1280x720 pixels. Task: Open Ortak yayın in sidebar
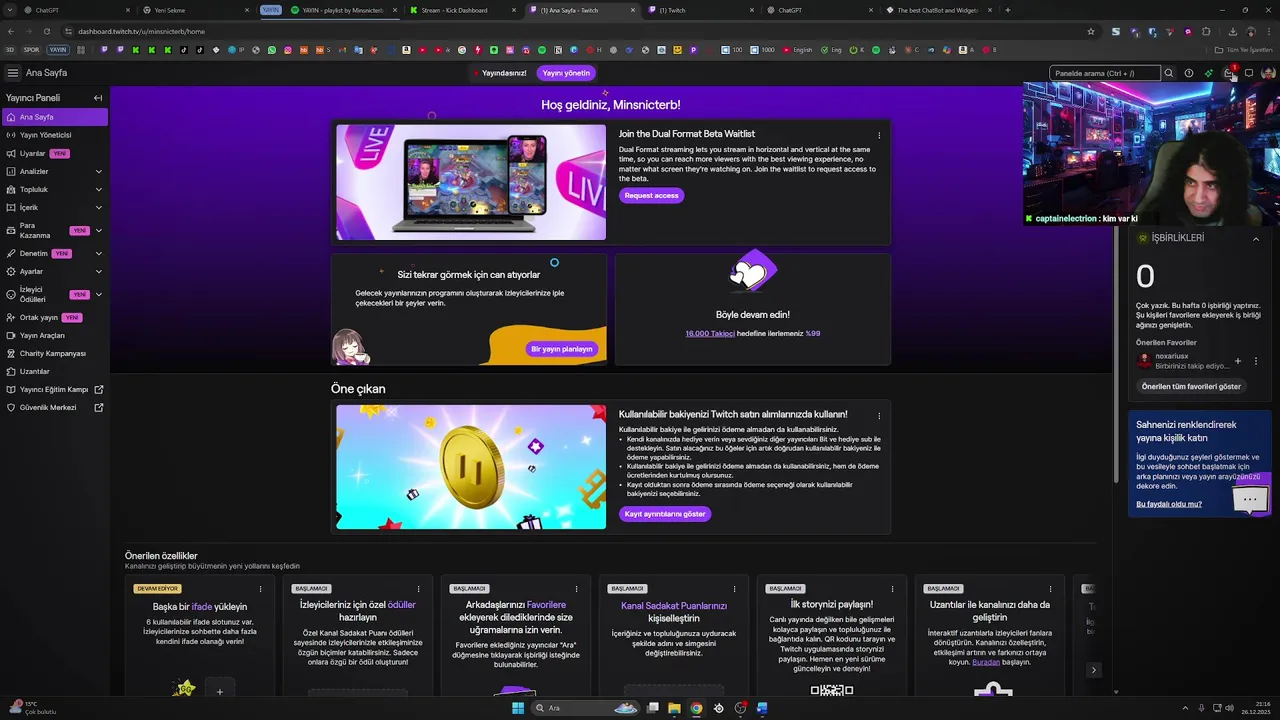54,317
